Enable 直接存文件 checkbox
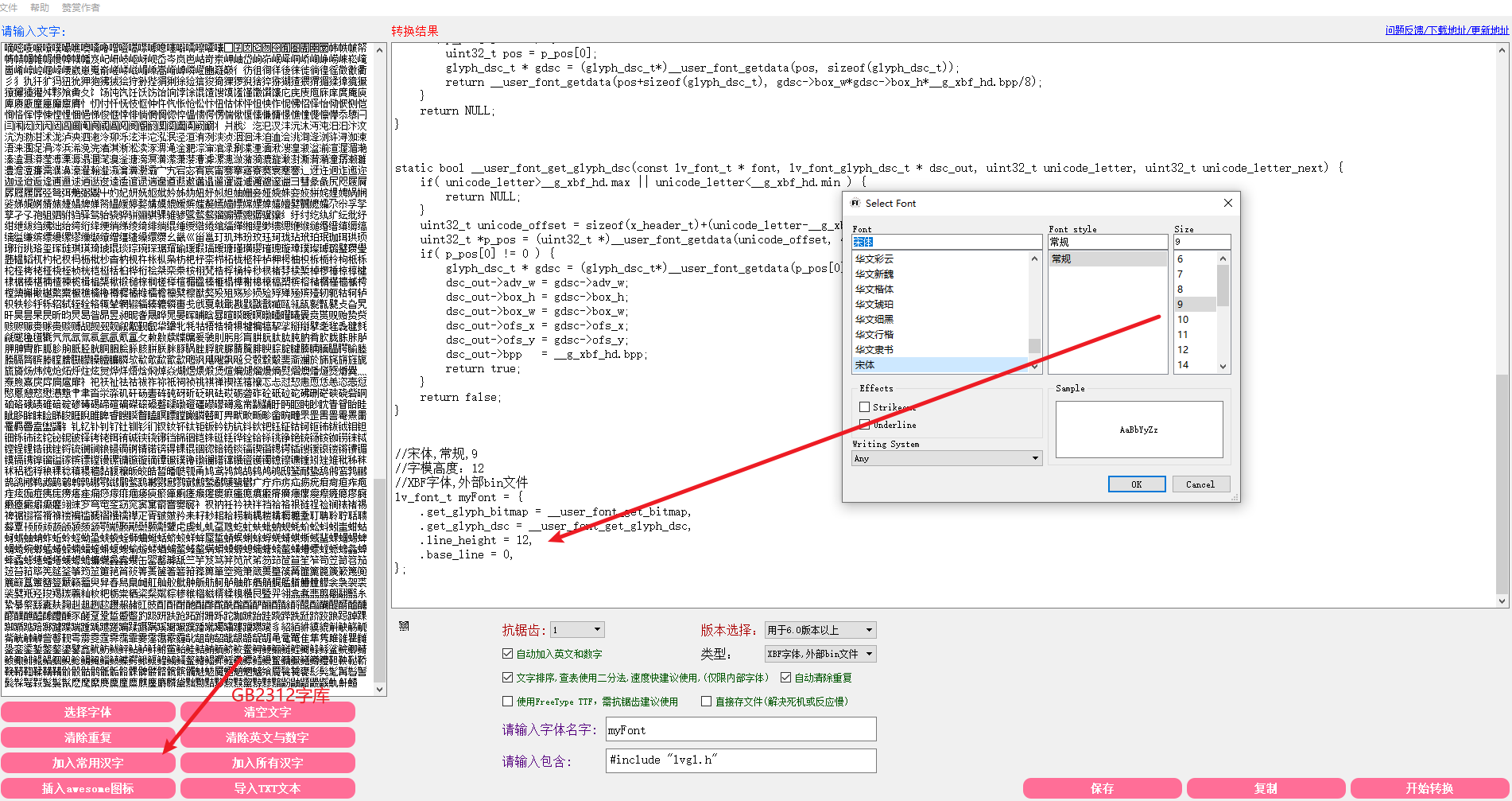 [x=706, y=702]
